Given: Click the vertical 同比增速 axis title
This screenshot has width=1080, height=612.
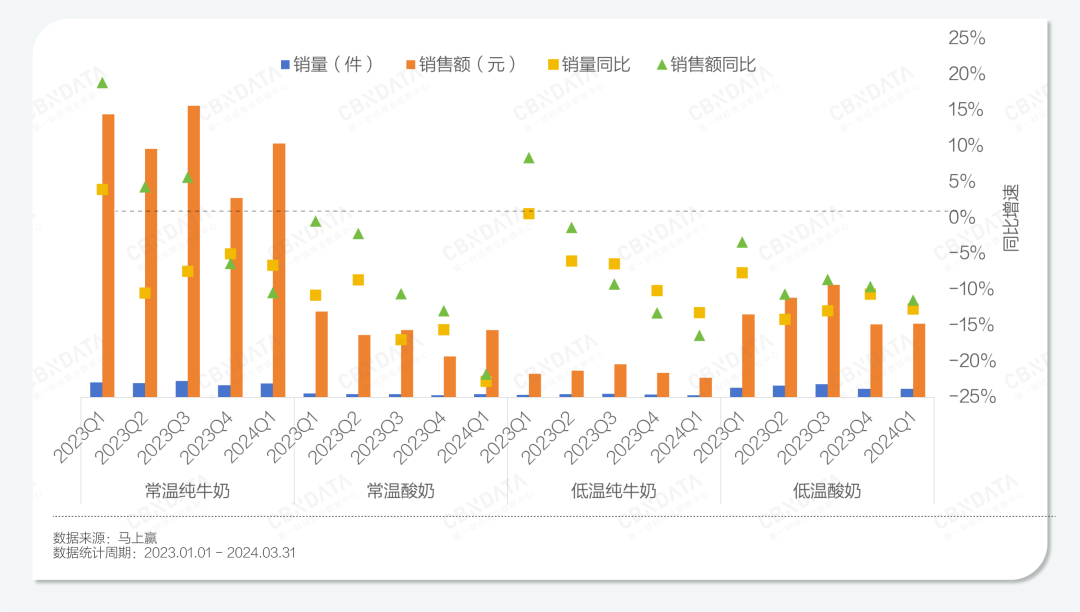Looking at the screenshot, I should click(x=1010, y=217).
